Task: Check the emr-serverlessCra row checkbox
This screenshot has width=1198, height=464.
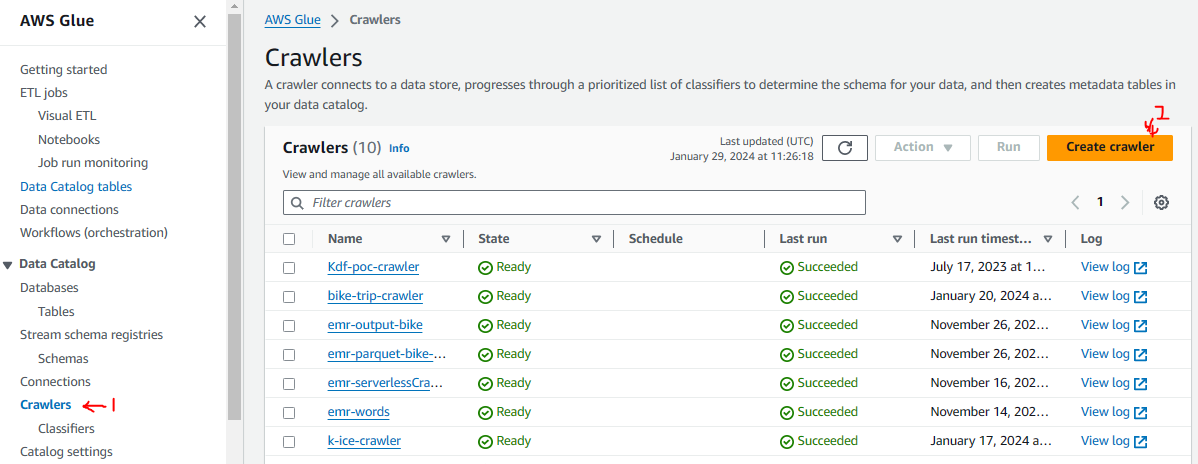Action: pyautogui.click(x=289, y=384)
